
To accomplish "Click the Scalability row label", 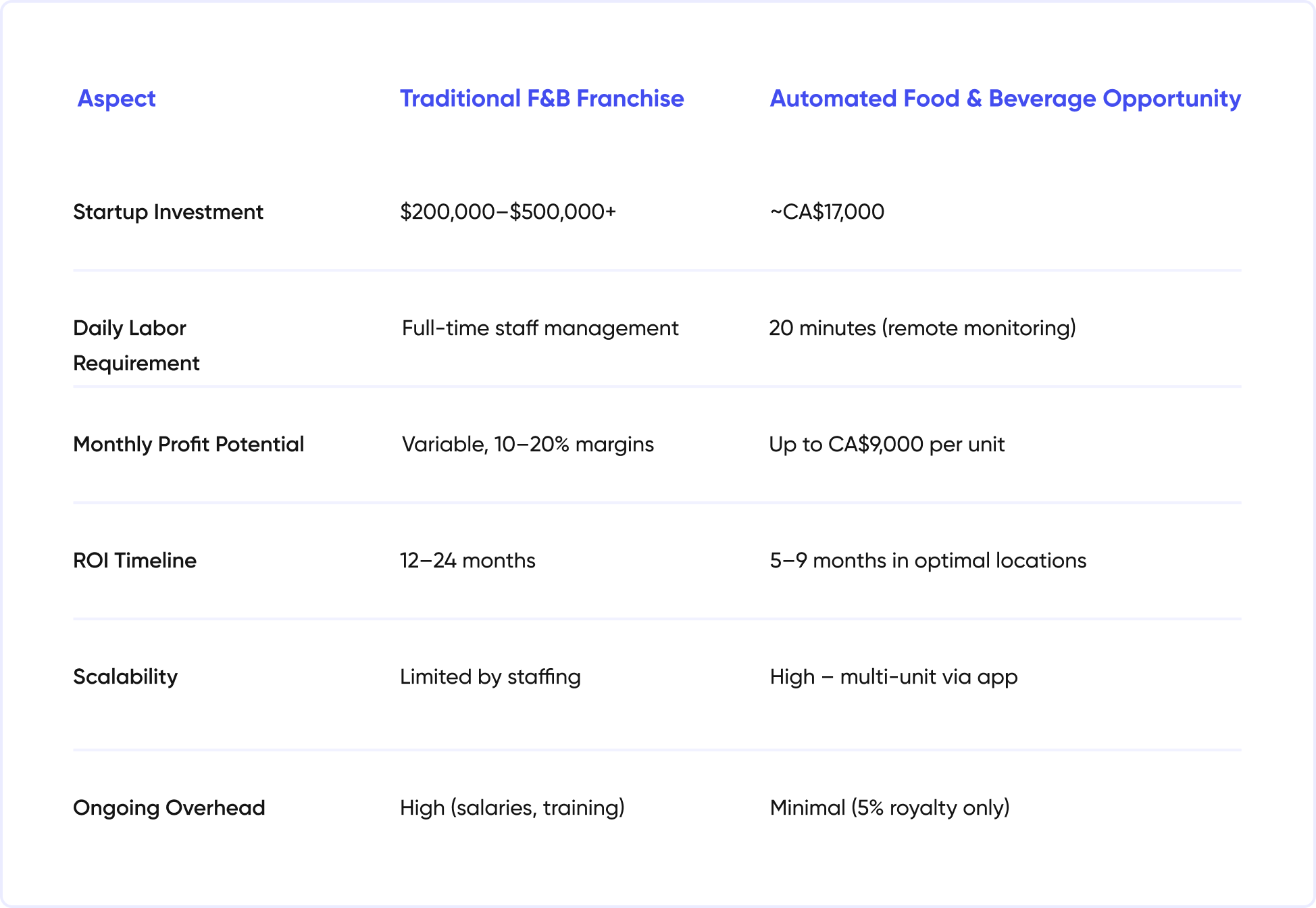I will [x=125, y=677].
